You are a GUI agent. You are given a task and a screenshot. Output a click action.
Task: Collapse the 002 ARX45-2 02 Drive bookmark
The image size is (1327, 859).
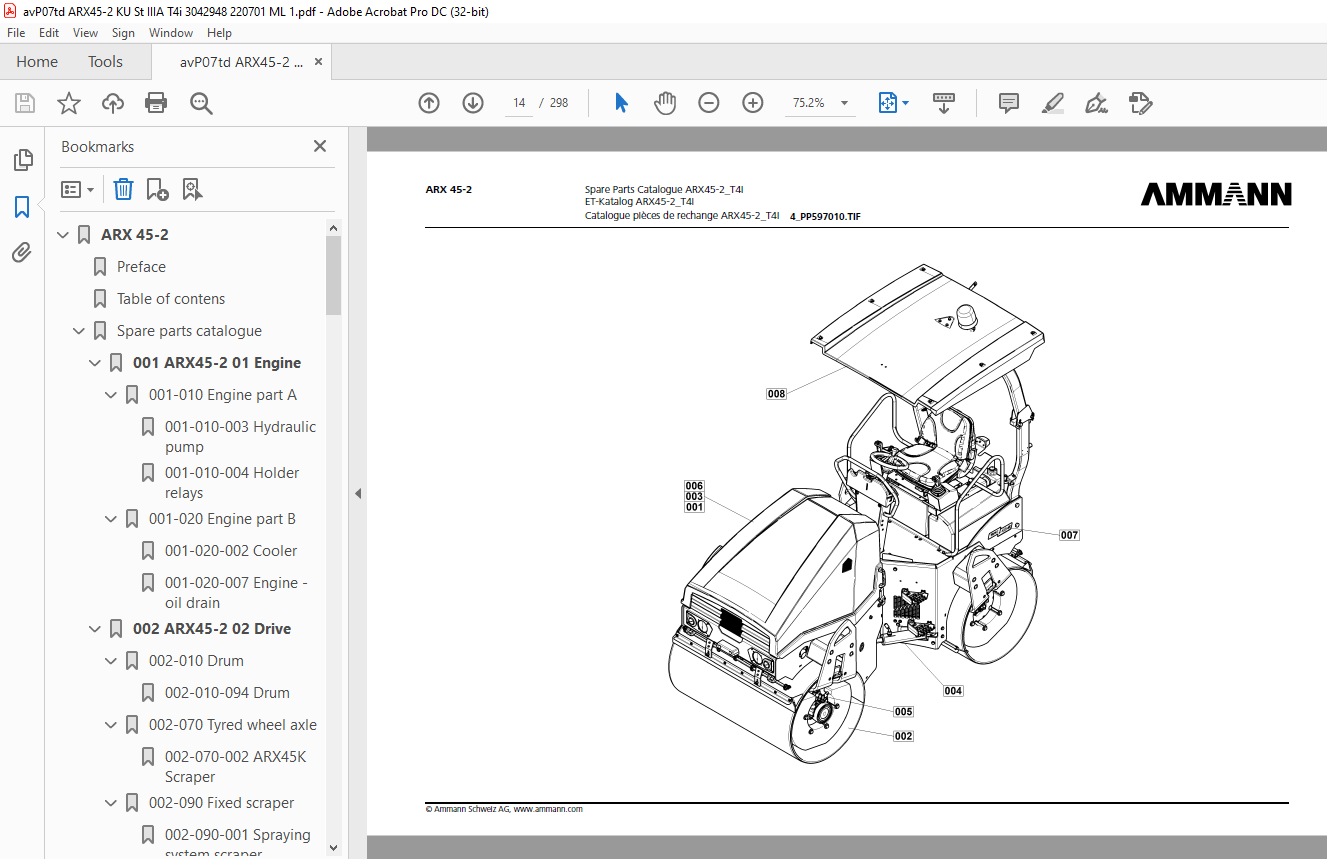click(95, 629)
